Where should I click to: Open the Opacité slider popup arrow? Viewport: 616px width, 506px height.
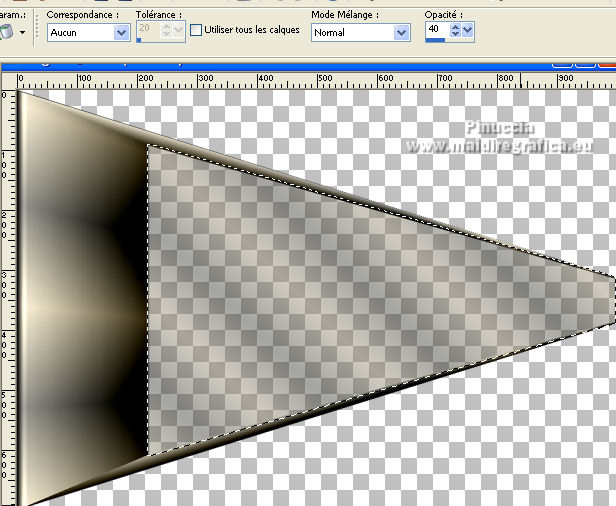point(468,30)
